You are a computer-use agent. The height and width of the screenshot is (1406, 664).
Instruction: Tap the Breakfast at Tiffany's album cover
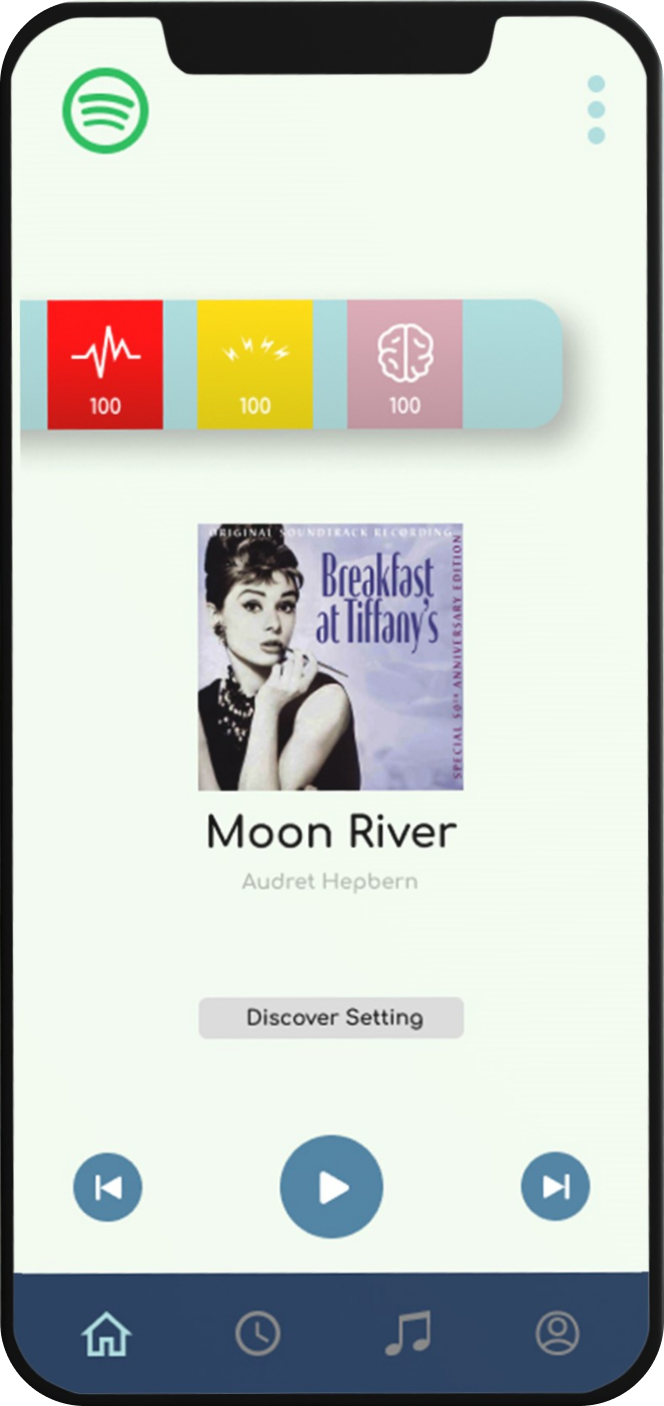click(x=330, y=657)
